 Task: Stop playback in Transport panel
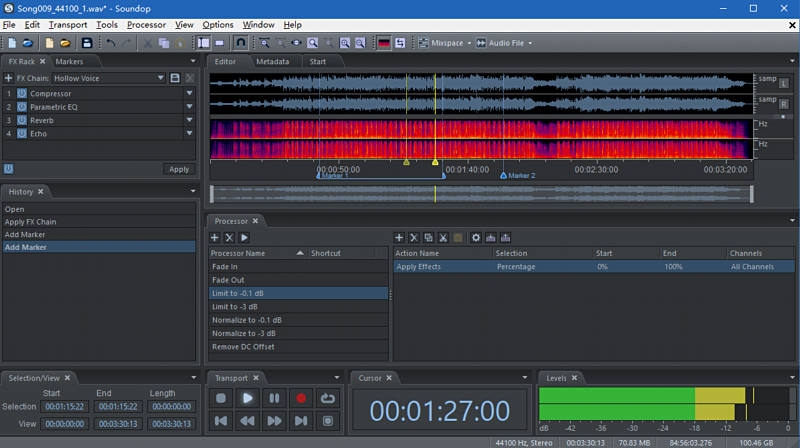(221, 399)
